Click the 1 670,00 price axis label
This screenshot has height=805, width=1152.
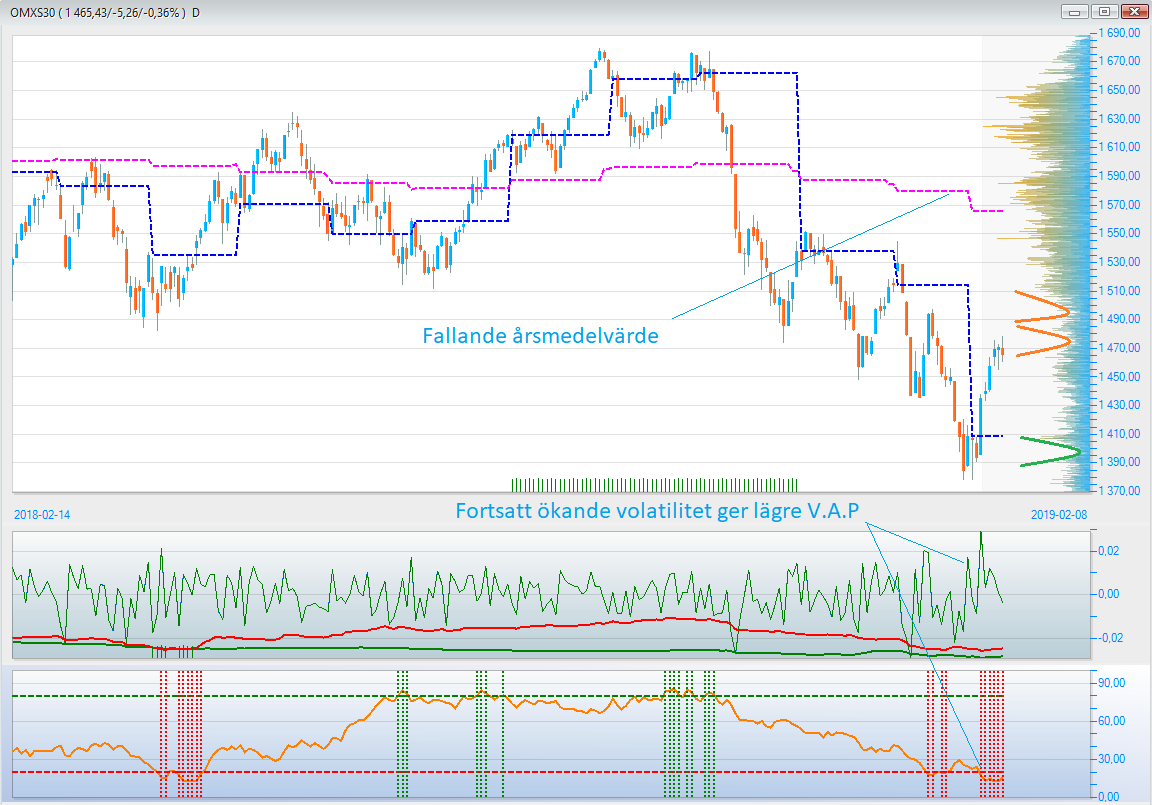coord(1120,62)
